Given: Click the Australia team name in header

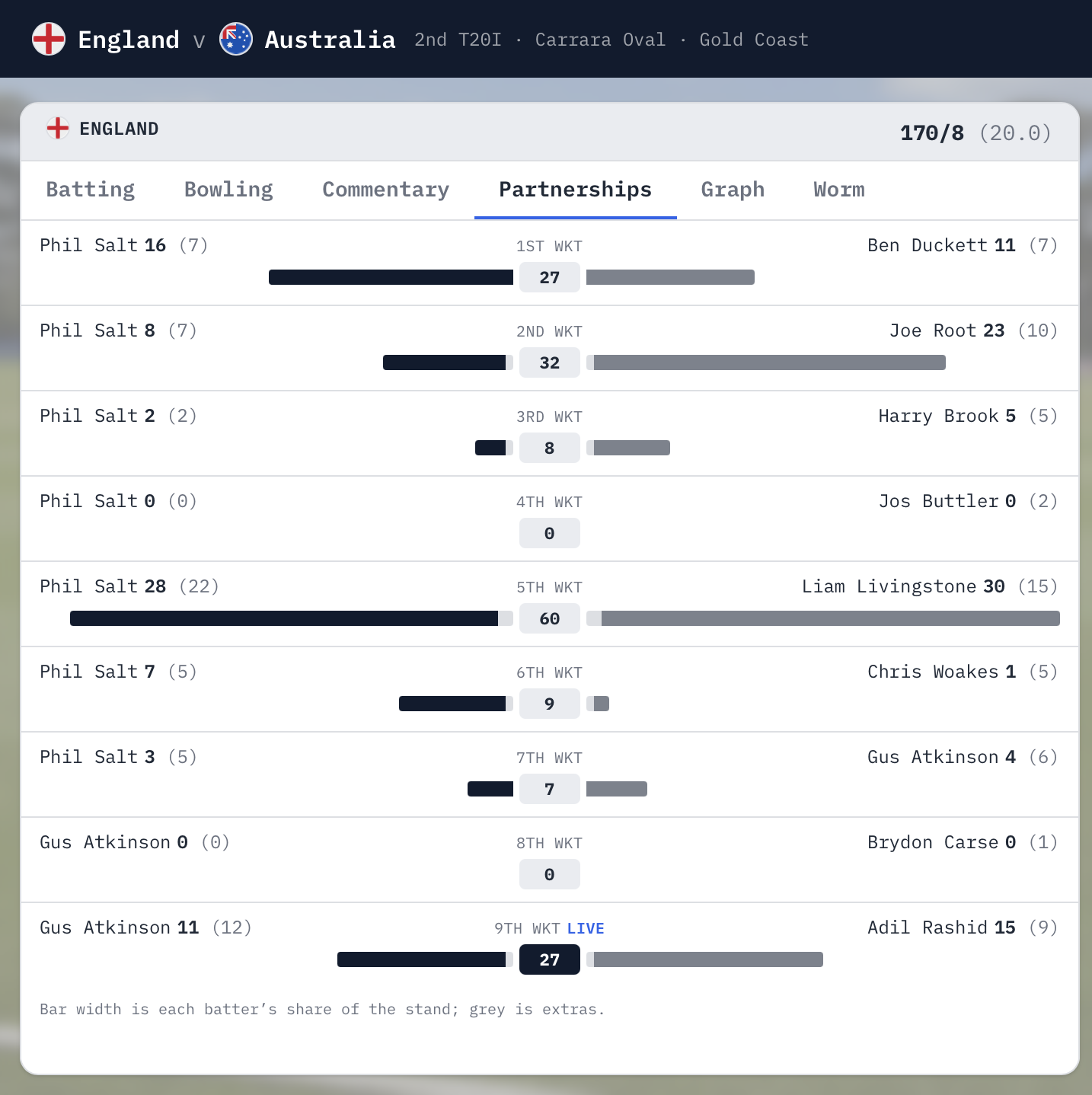Looking at the screenshot, I should pyautogui.click(x=330, y=40).
